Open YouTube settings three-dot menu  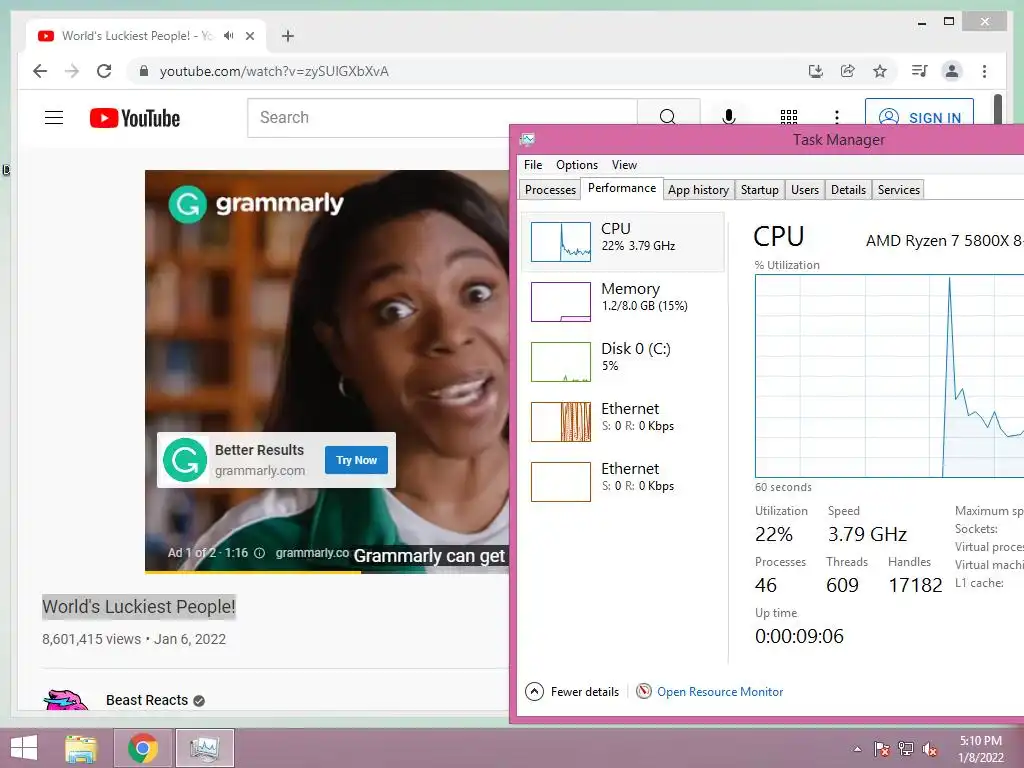coord(837,118)
